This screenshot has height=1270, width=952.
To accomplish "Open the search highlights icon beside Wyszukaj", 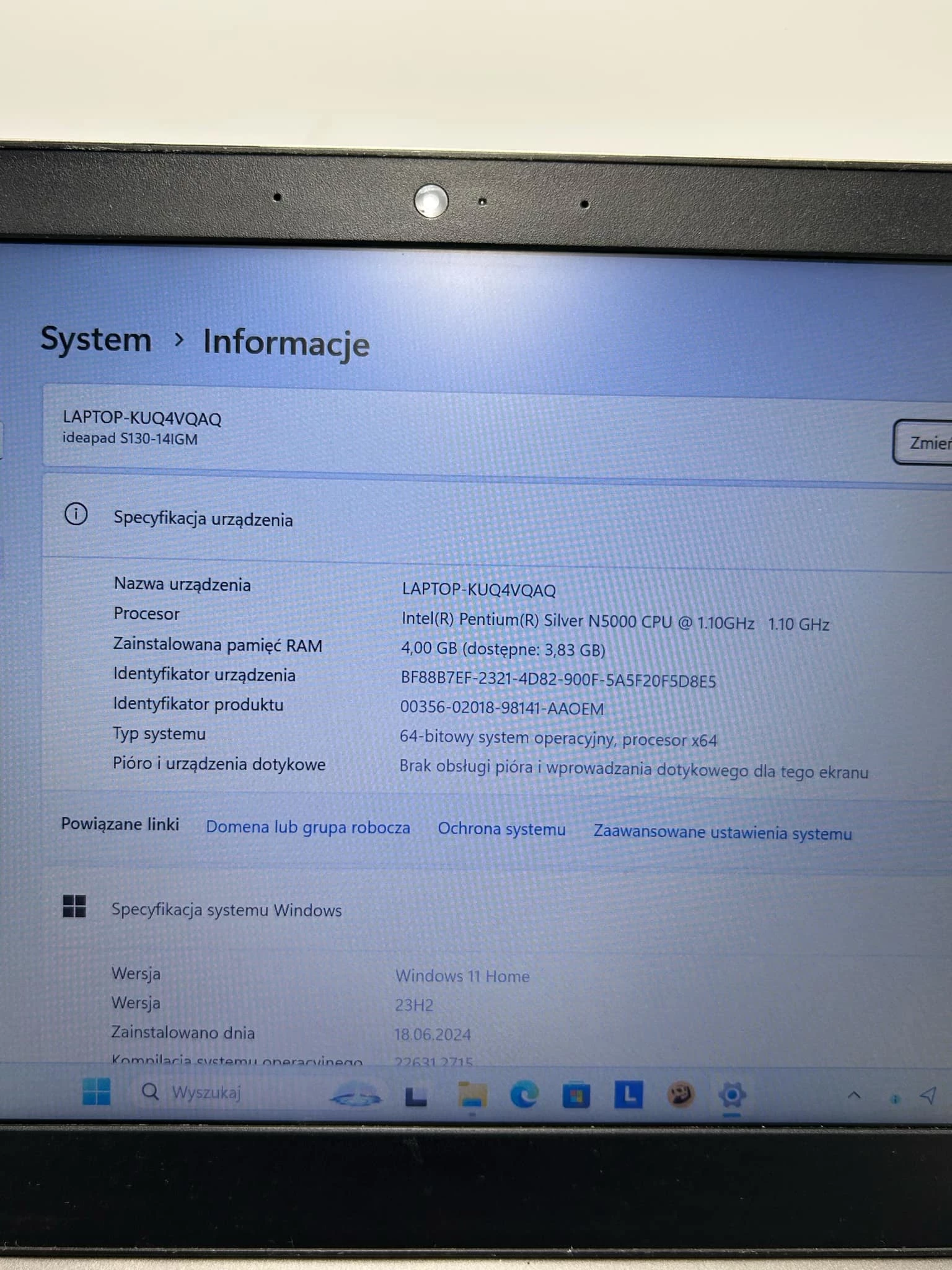I will [x=356, y=1095].
